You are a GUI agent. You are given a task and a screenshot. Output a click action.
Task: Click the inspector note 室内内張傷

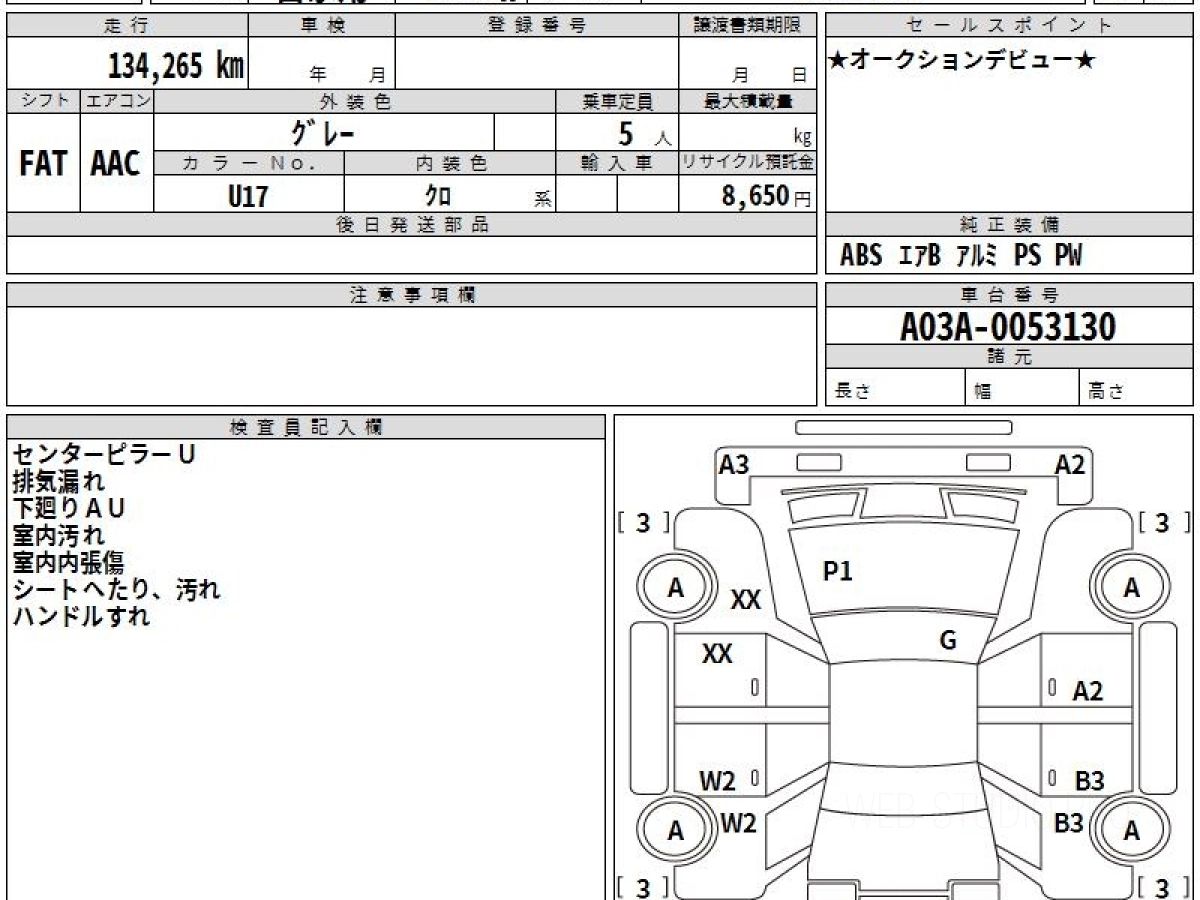pyautogui.click(x=68, y=562)
